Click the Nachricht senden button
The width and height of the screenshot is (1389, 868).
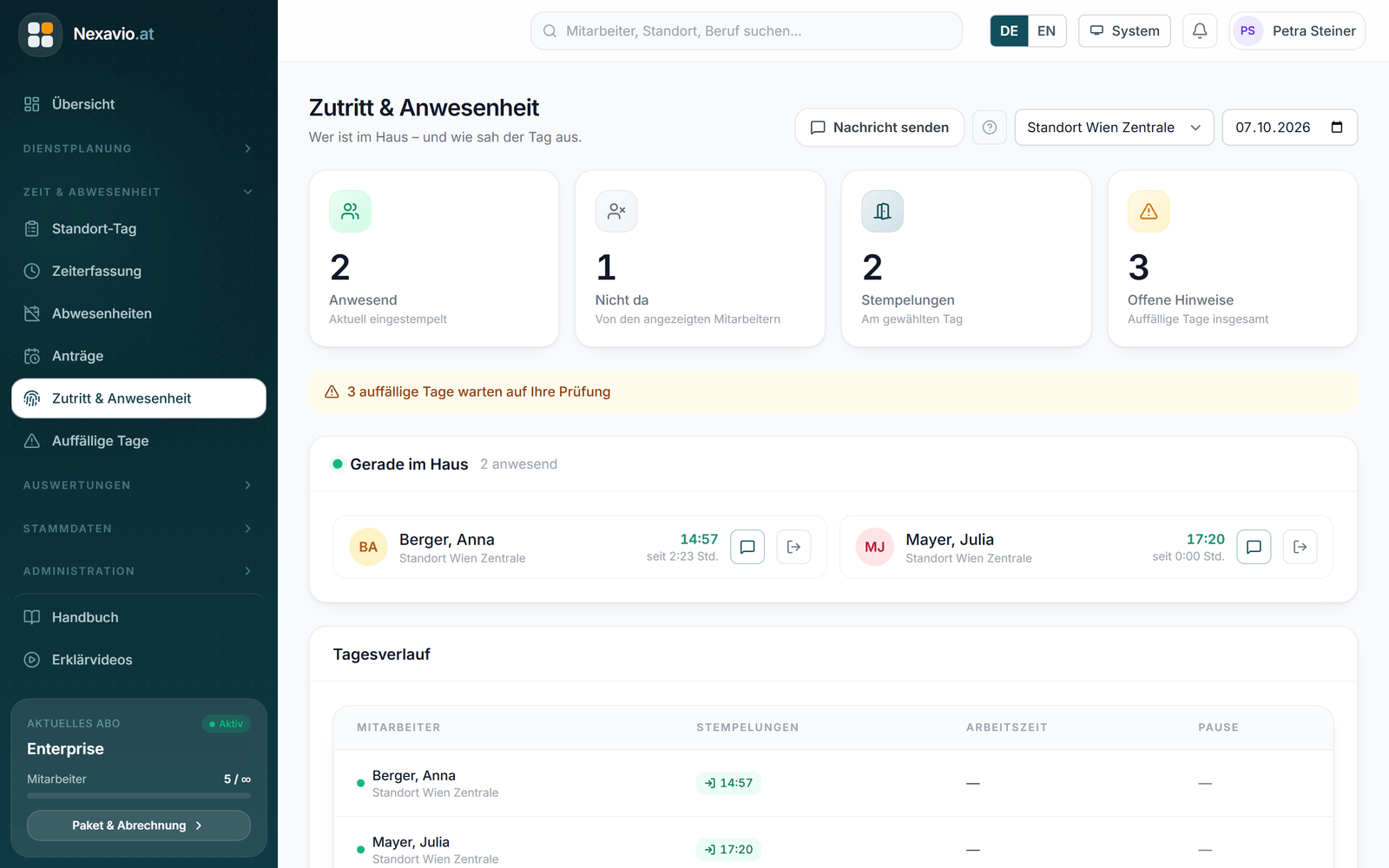tap(879, 128)
